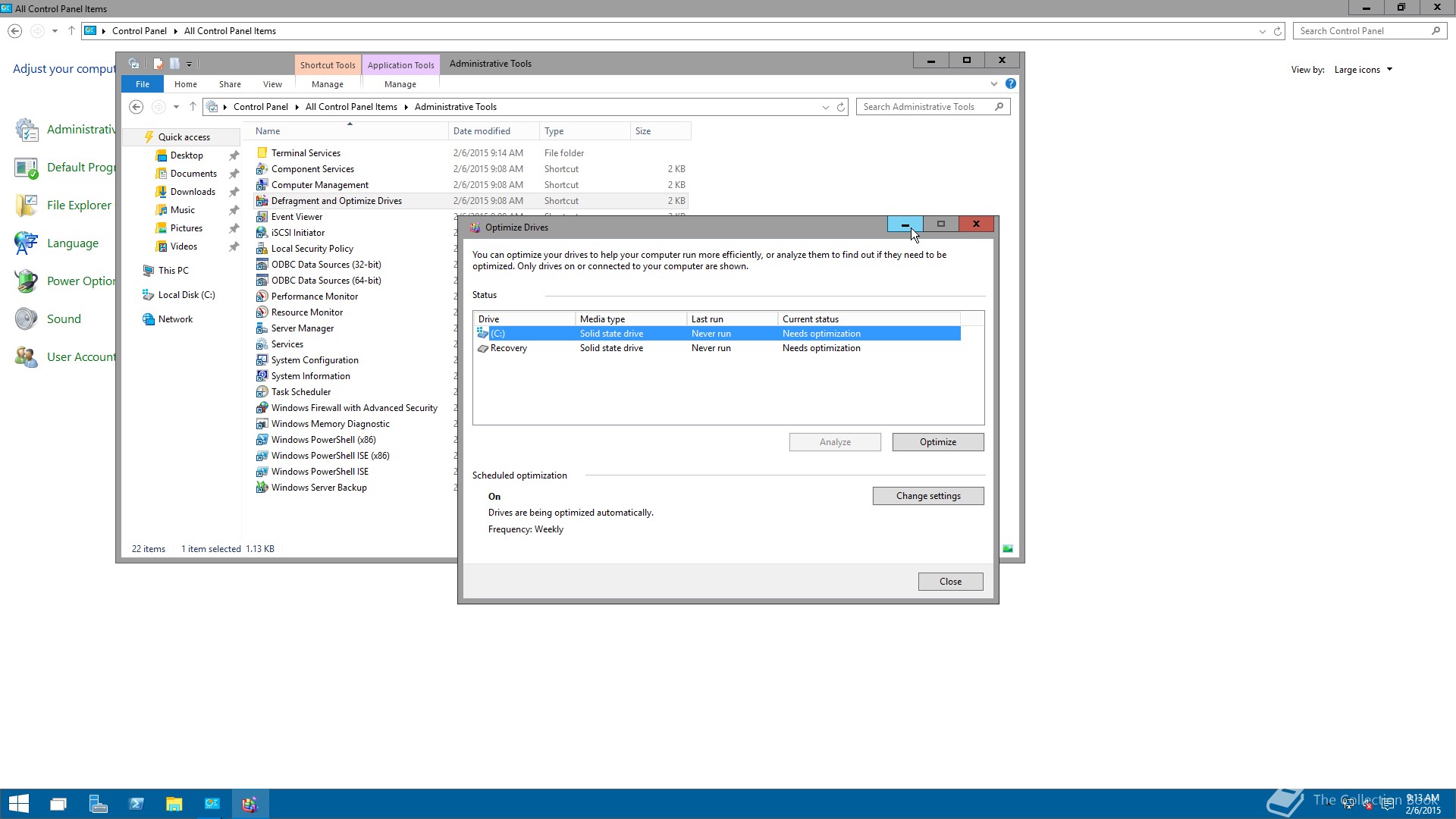Image resolution: width=1456 pixels, height=819 pixels.
Task: Select the Task Scheduler icon
Action: pos(262,391)
